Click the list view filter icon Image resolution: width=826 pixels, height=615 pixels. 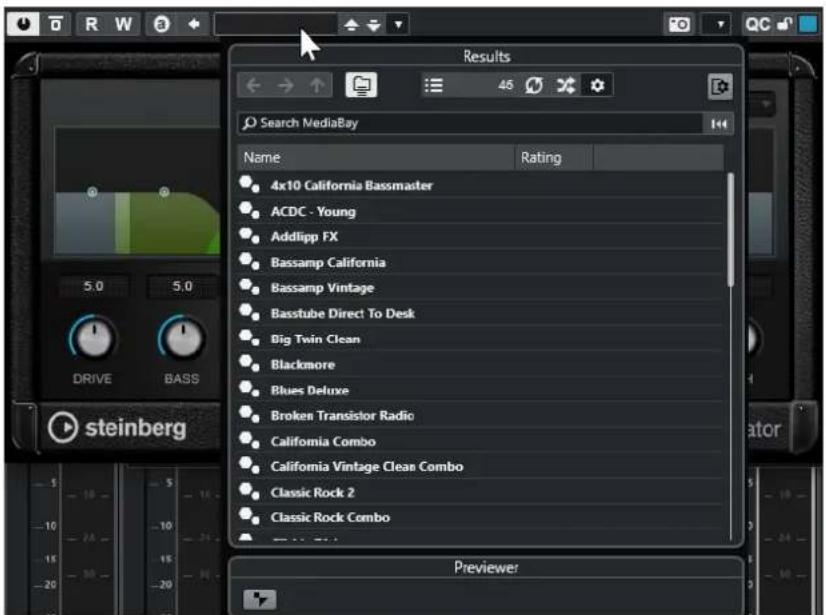click(434, 85)
